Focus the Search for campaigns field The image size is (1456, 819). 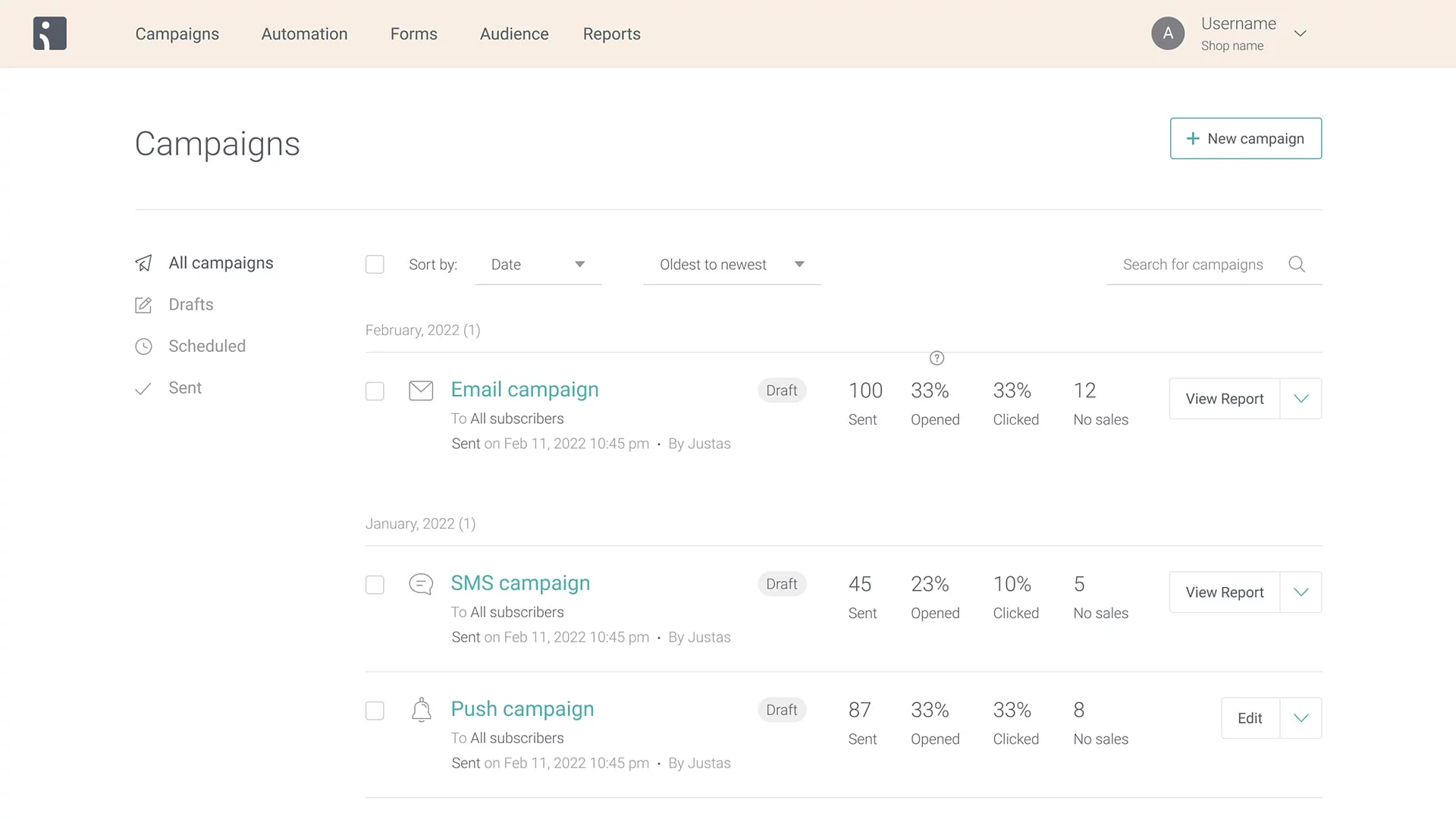pos(1192,265)
